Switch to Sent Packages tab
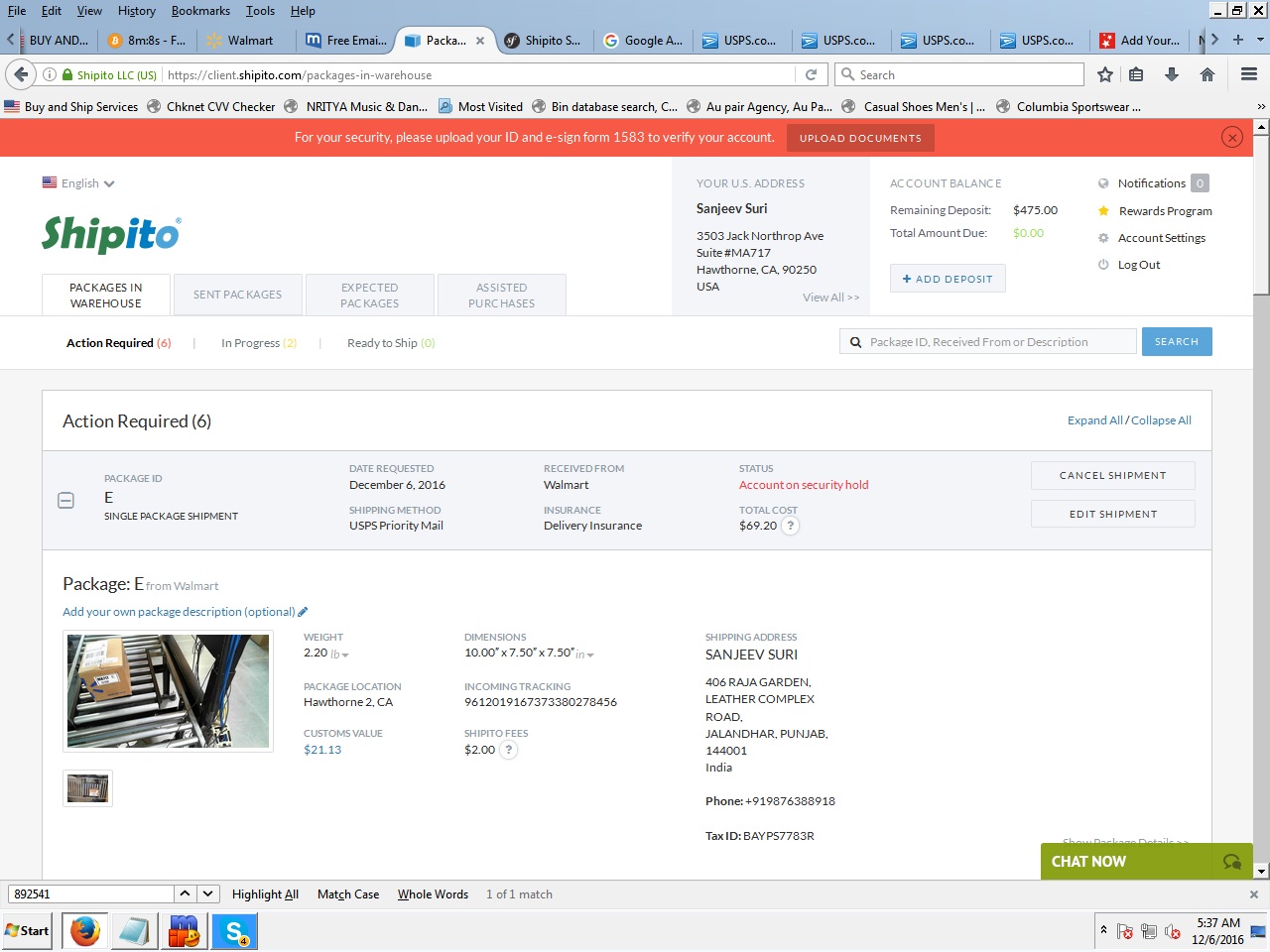This screenshot has width=1270, height=952. click(237, 295)
